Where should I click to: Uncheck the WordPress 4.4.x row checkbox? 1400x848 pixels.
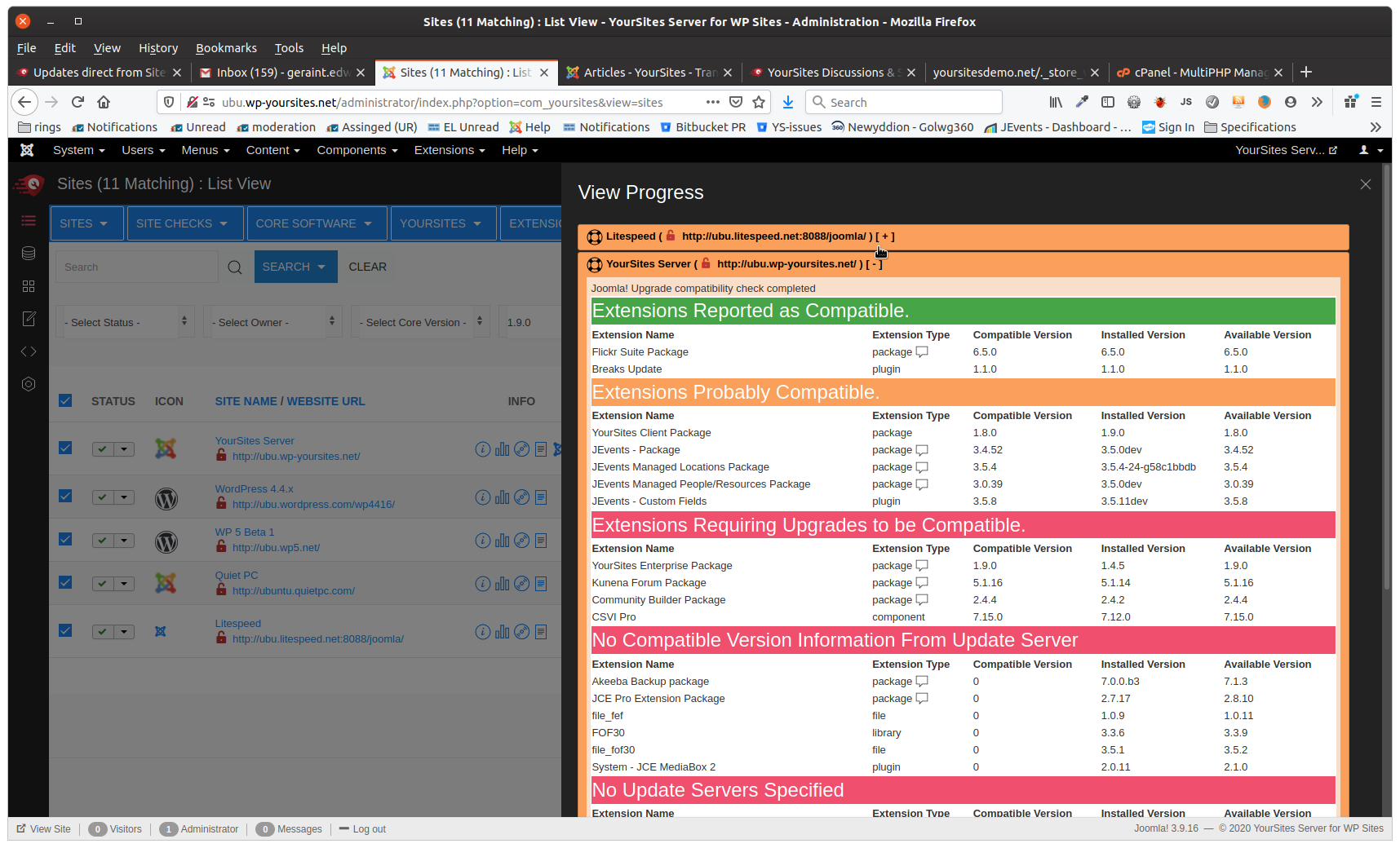(x=65, y=496)
